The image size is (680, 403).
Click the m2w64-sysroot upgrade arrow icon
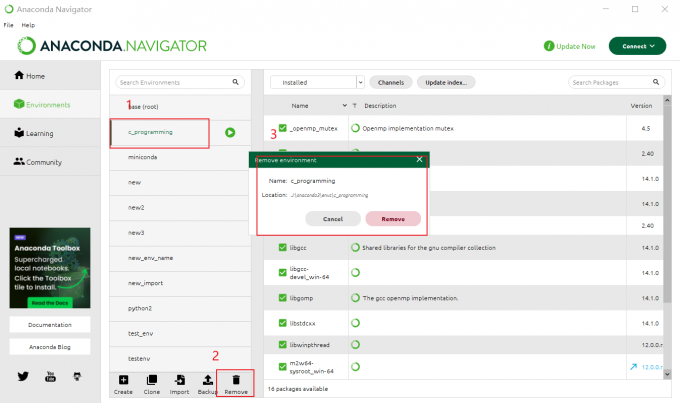pos(634,367)
